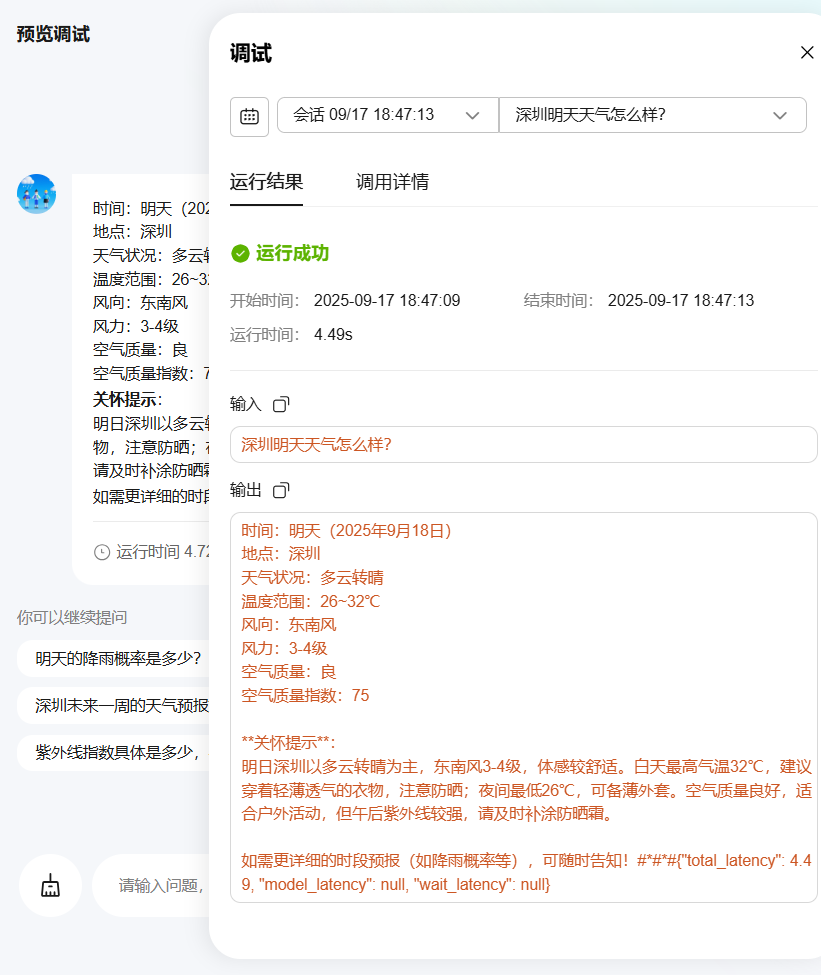Expand the 会话 09/17 18:47:13 dropdown
Image resolution: width=821 pixels, height=975 pixels.
388,115
